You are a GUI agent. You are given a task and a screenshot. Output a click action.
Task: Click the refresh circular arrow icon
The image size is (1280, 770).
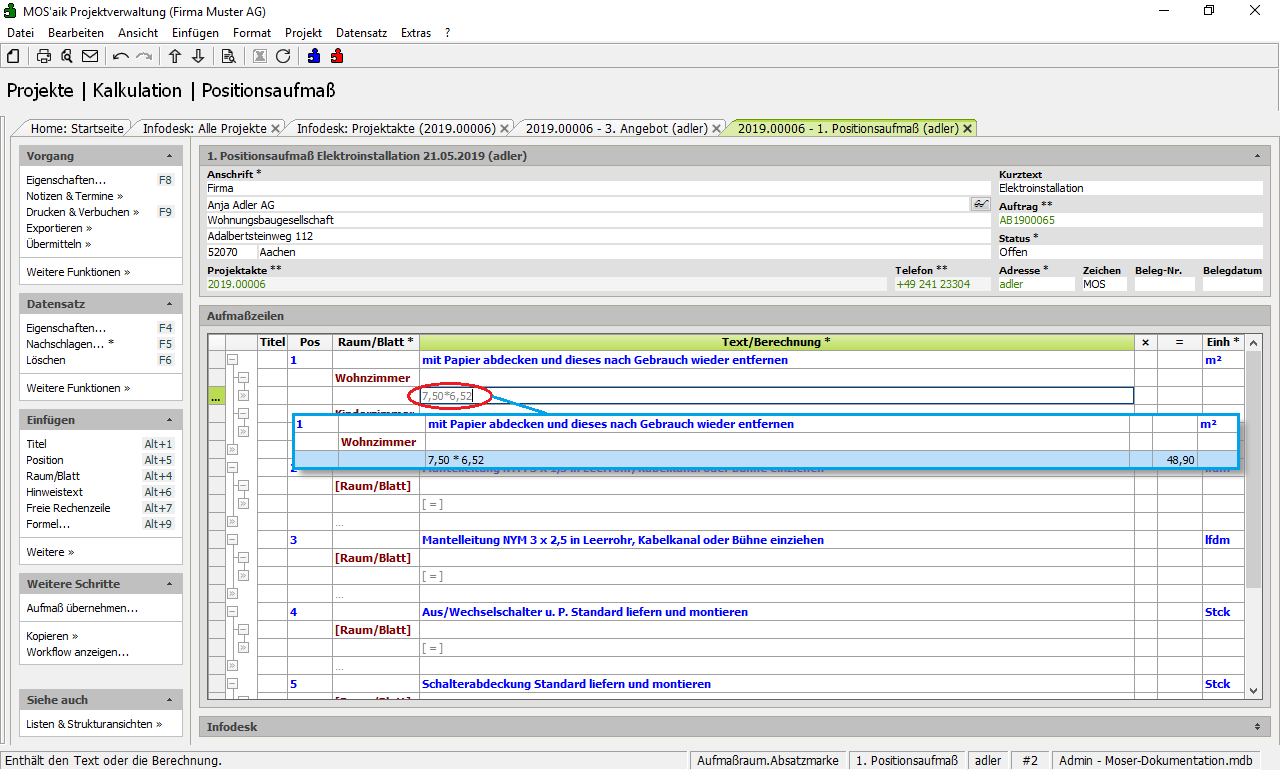[283, 56]
